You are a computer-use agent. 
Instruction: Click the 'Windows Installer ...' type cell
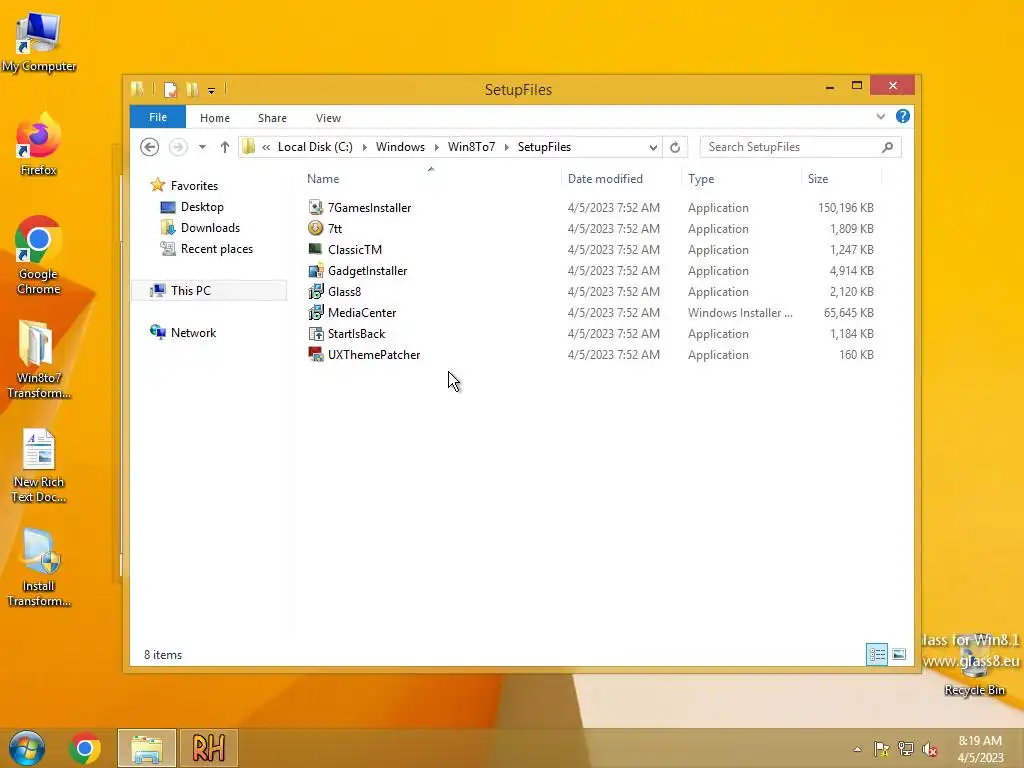click(x=740, y=313)
